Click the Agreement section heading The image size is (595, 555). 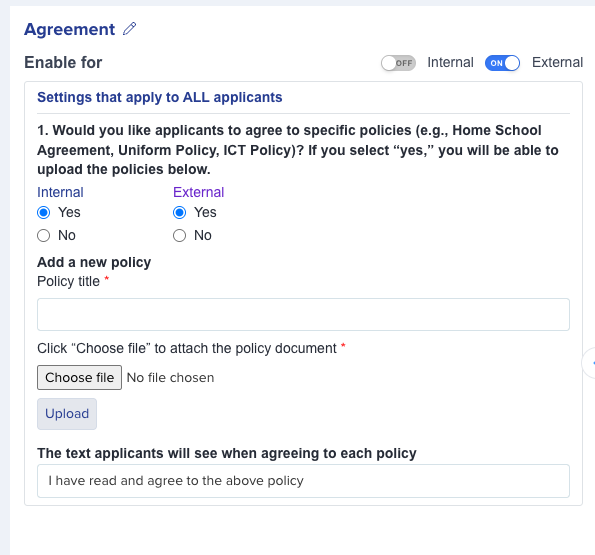tap(69, 29)
